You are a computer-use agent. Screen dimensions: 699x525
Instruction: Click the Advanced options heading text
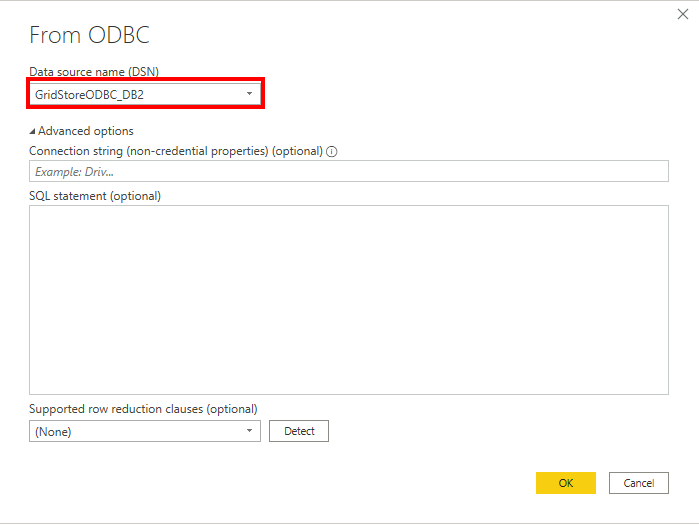click(x=86, y=131)
